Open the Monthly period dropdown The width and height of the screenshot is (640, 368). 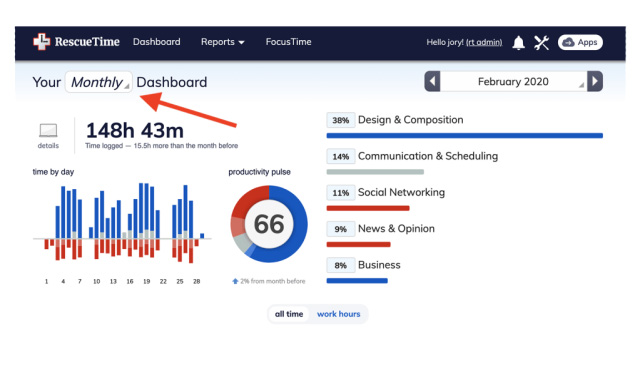point(99,82)
